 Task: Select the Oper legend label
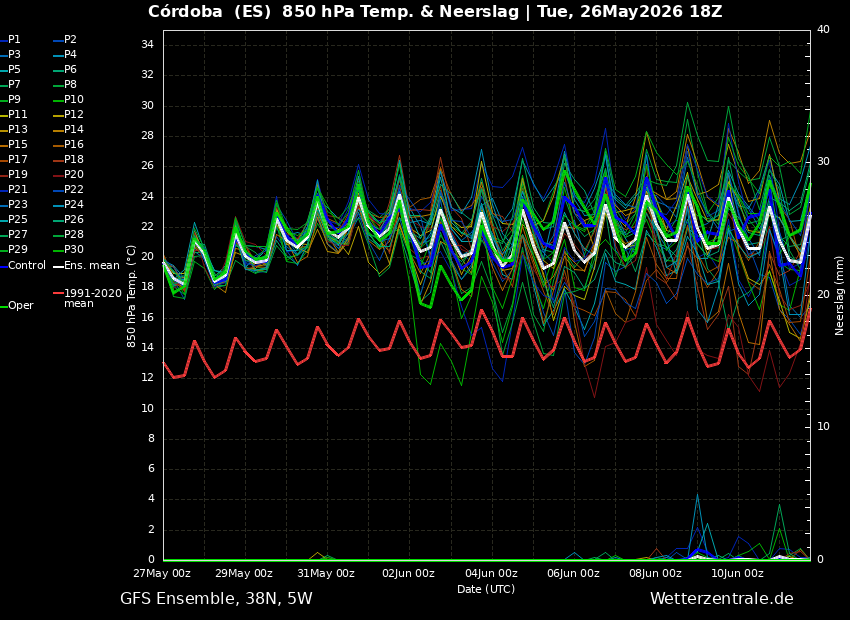point(21,306)
